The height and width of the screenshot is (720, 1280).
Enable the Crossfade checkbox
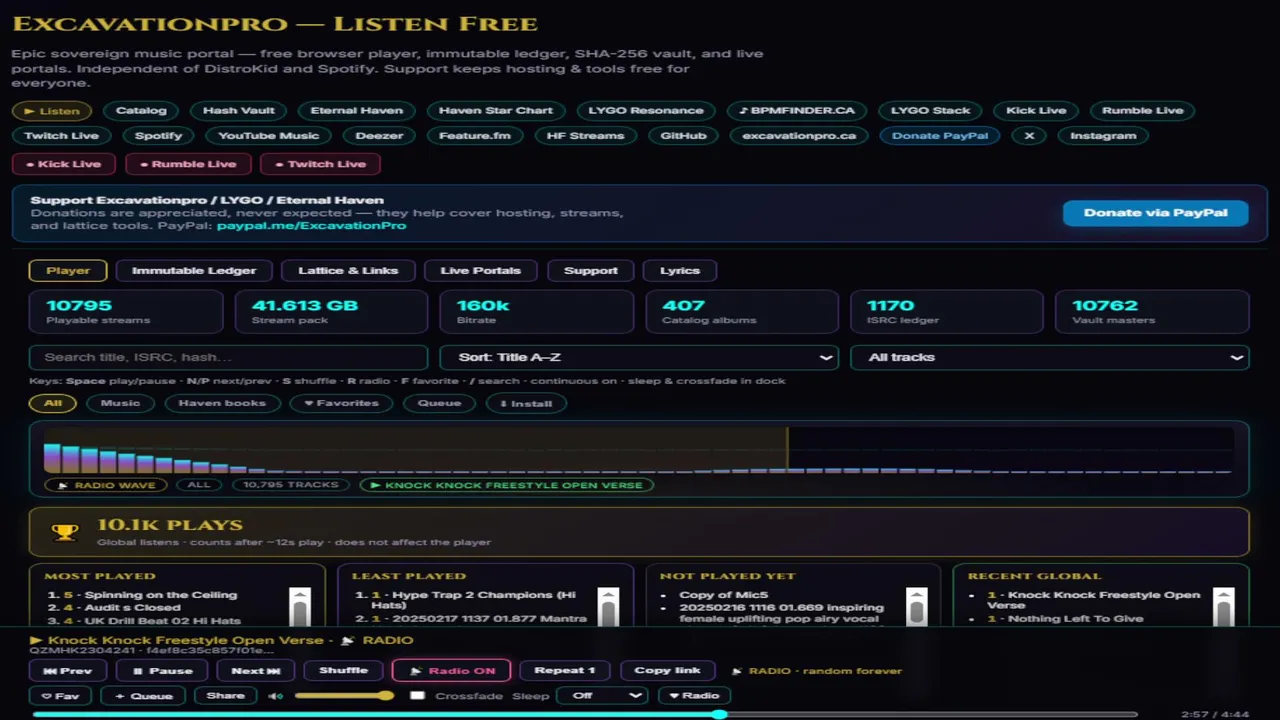tap(418, 696)
